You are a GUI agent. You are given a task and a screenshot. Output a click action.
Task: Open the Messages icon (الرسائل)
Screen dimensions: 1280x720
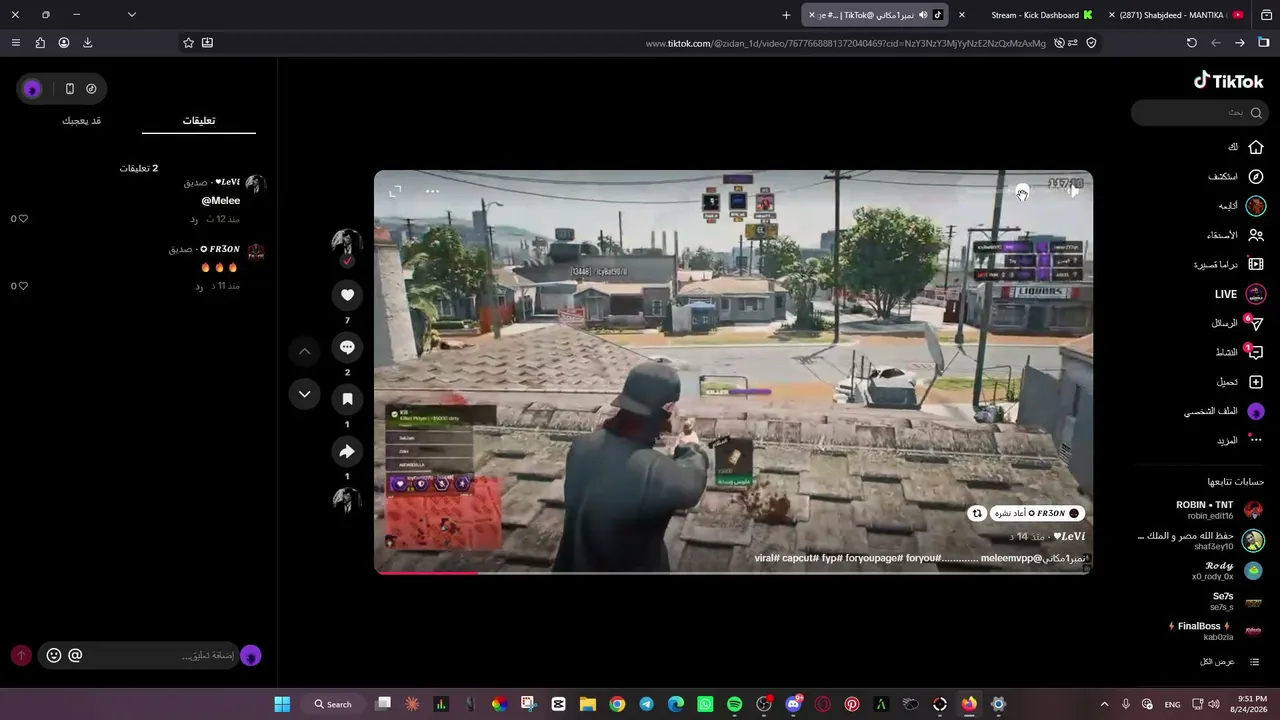point(1256,323)
